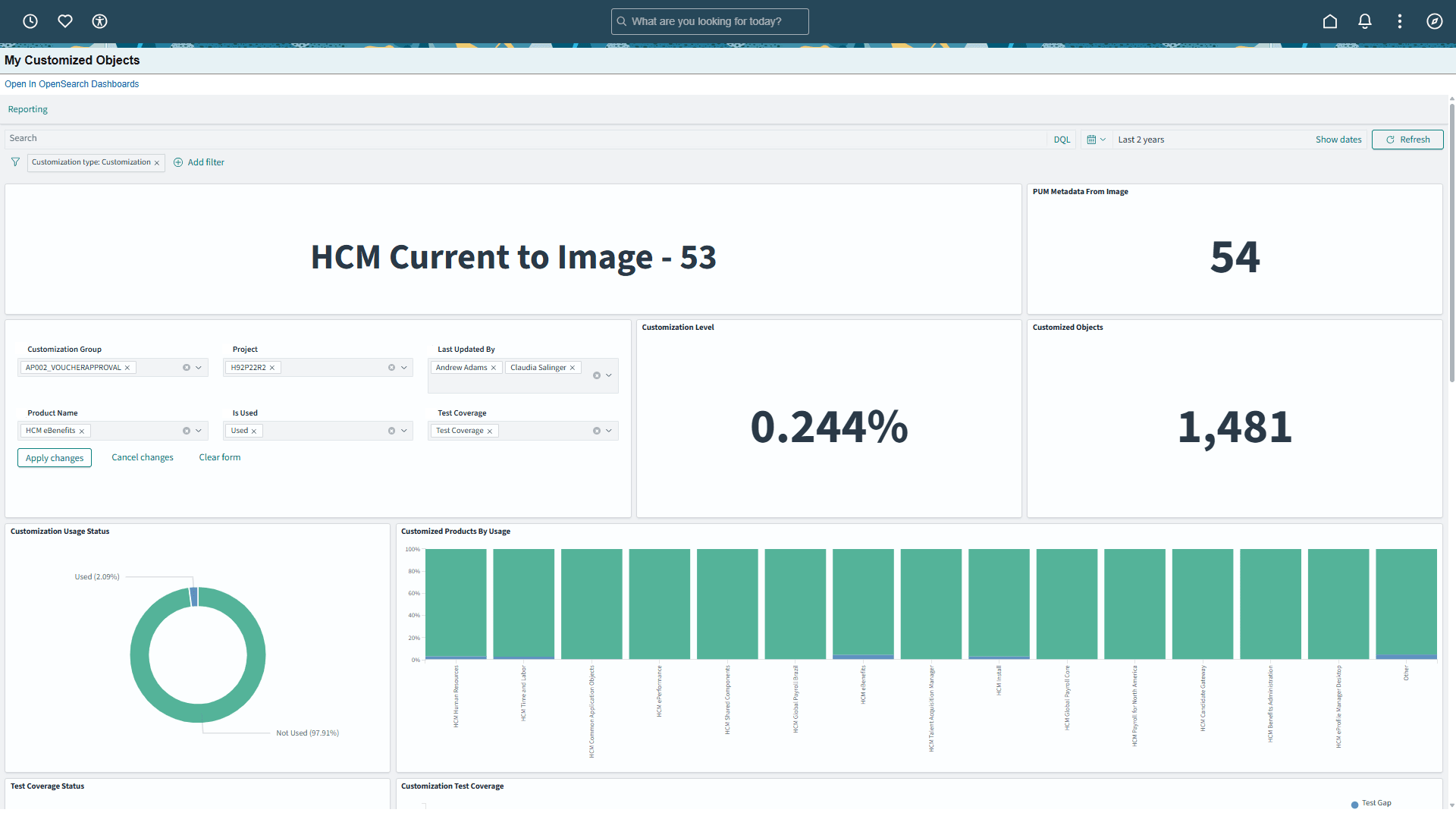Click the dashboard Search query field
Viewport: 1456px width, 819px height.
coord(526,139)
